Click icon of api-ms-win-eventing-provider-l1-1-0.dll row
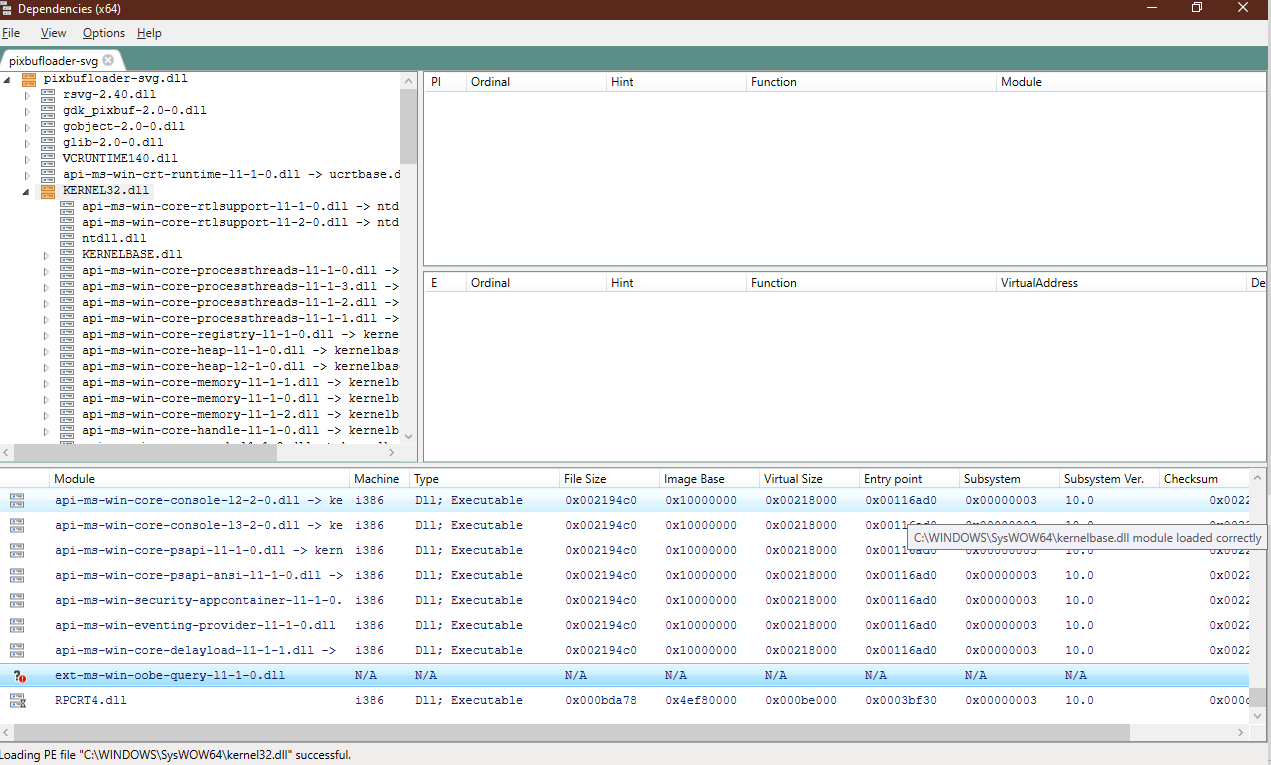Image resolution: width=1271 pixels, height=765 pixels. [x=18, y=625]
